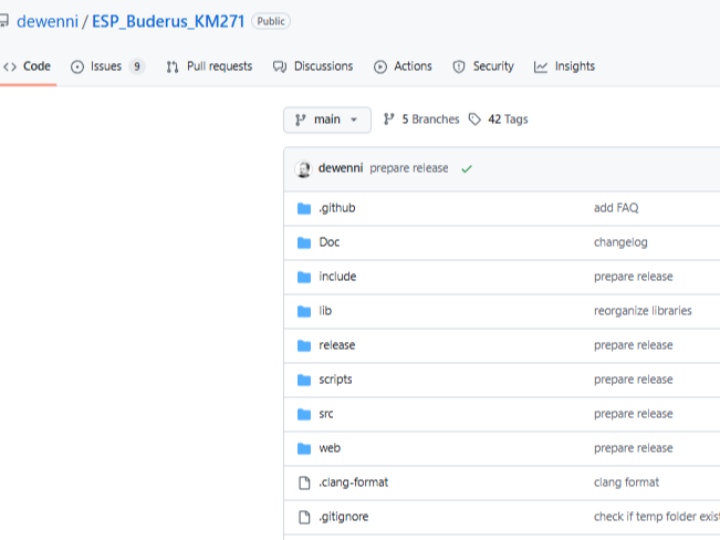
Task: Open the 'prepare release' latest commit message
Action: [409, 169]
